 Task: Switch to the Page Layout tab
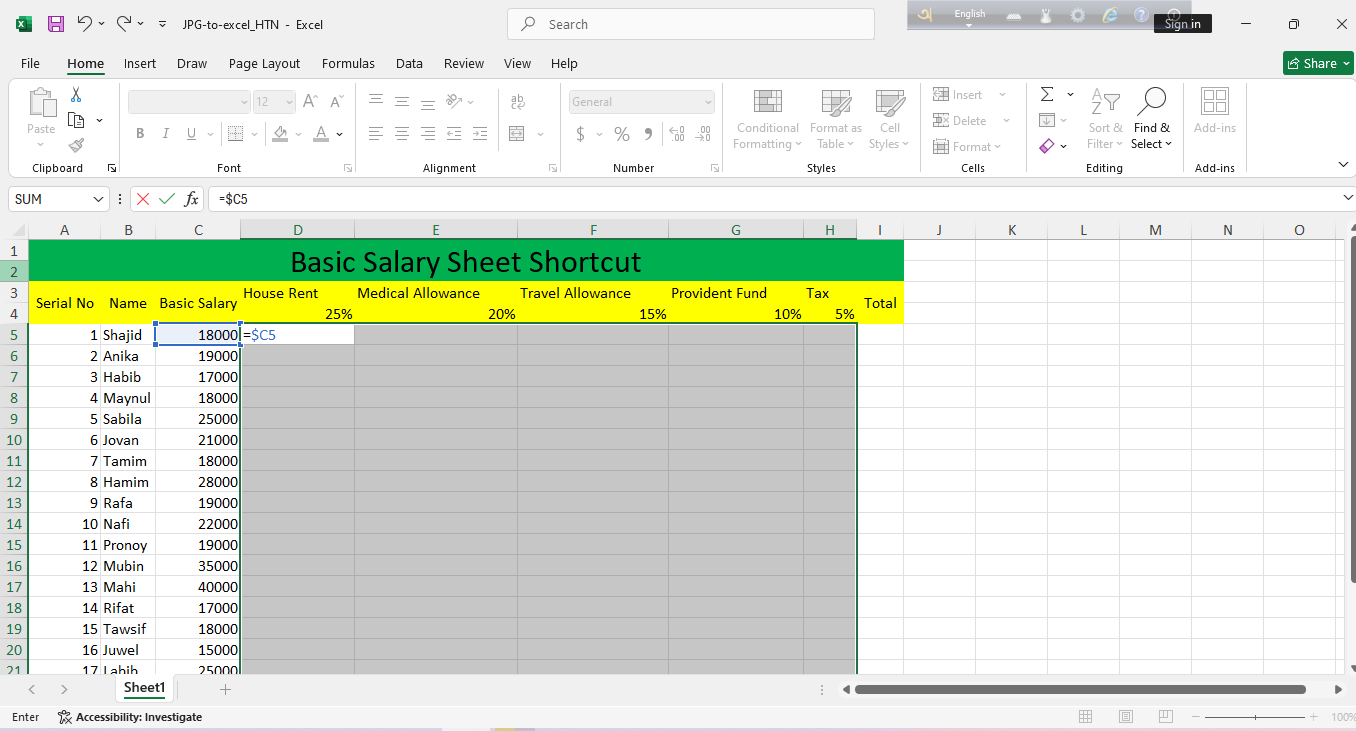click(x=264, y=63)
